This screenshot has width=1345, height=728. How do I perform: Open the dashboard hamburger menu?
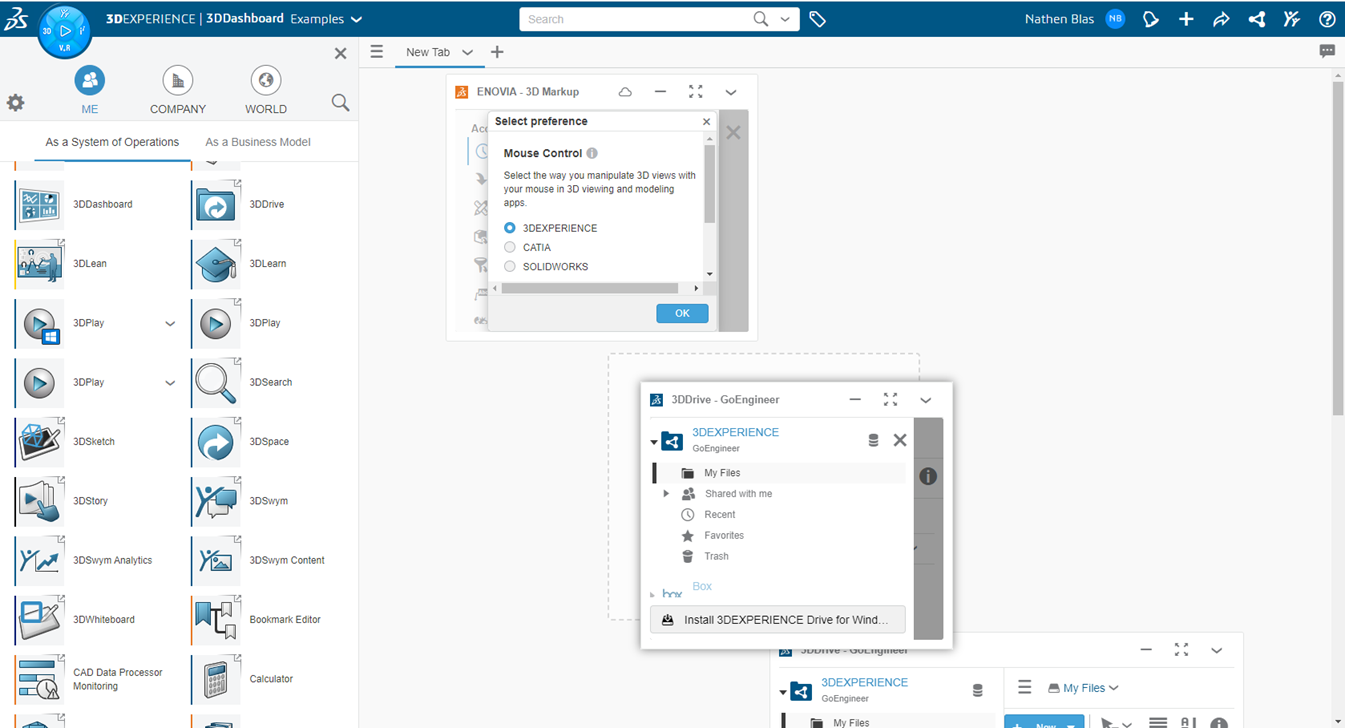(x=375, y=51)
